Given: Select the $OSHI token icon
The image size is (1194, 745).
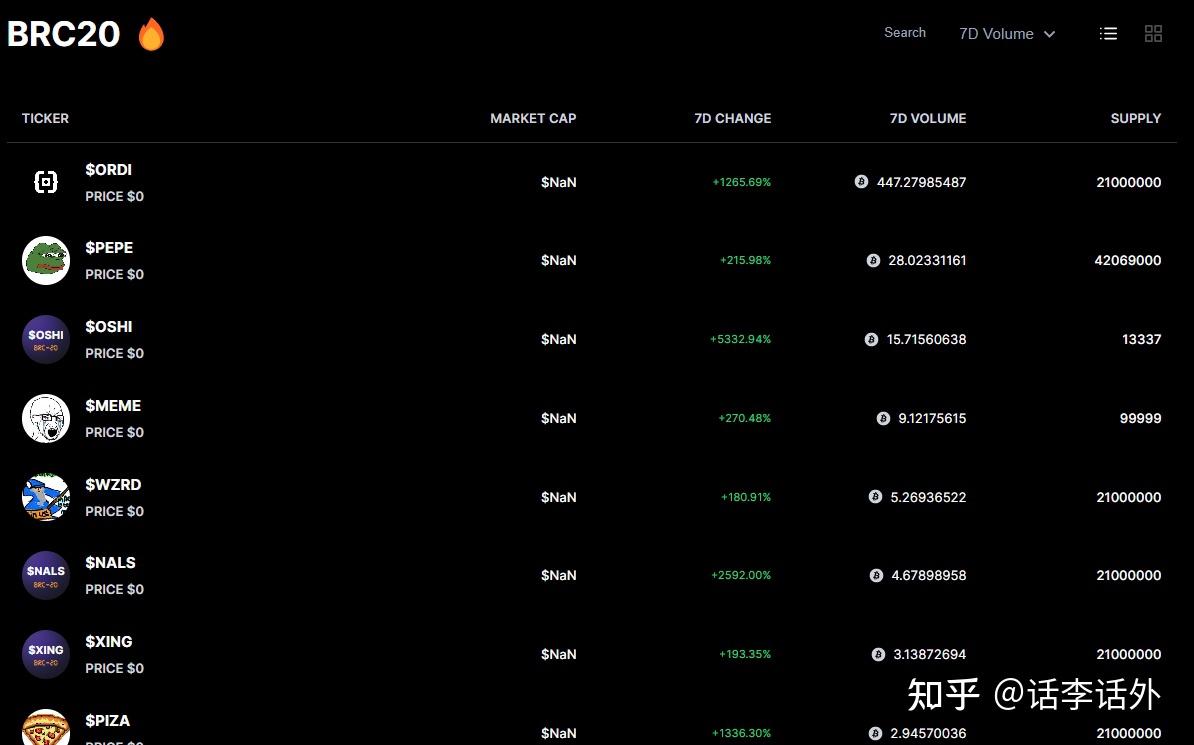Looking at the screenshot, I should click(45, 339).
